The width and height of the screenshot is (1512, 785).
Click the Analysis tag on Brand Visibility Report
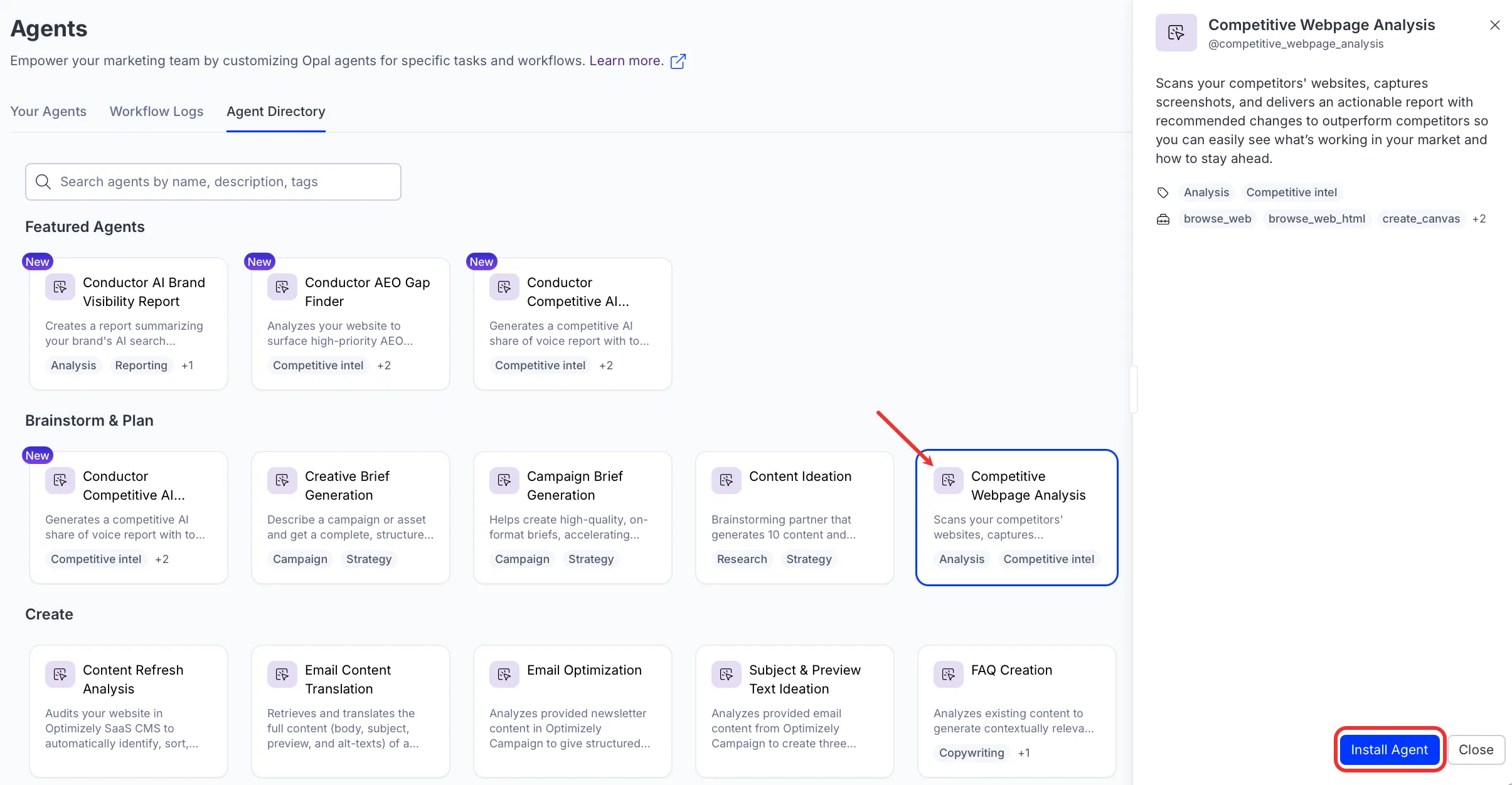click(x=73, y=366)
